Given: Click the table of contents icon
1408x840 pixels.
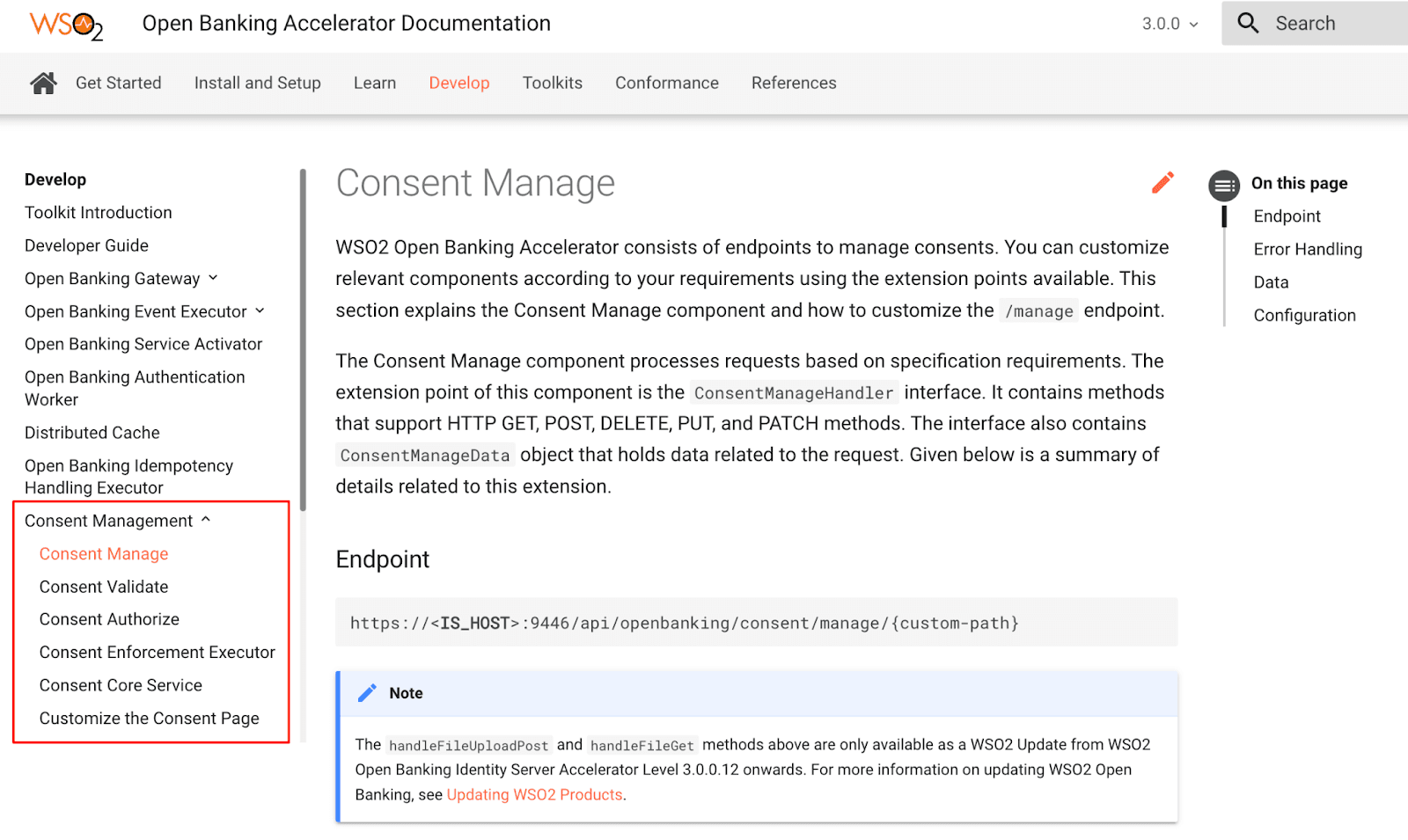Looking at the screenshot, I should click(x=1223, y=185).
